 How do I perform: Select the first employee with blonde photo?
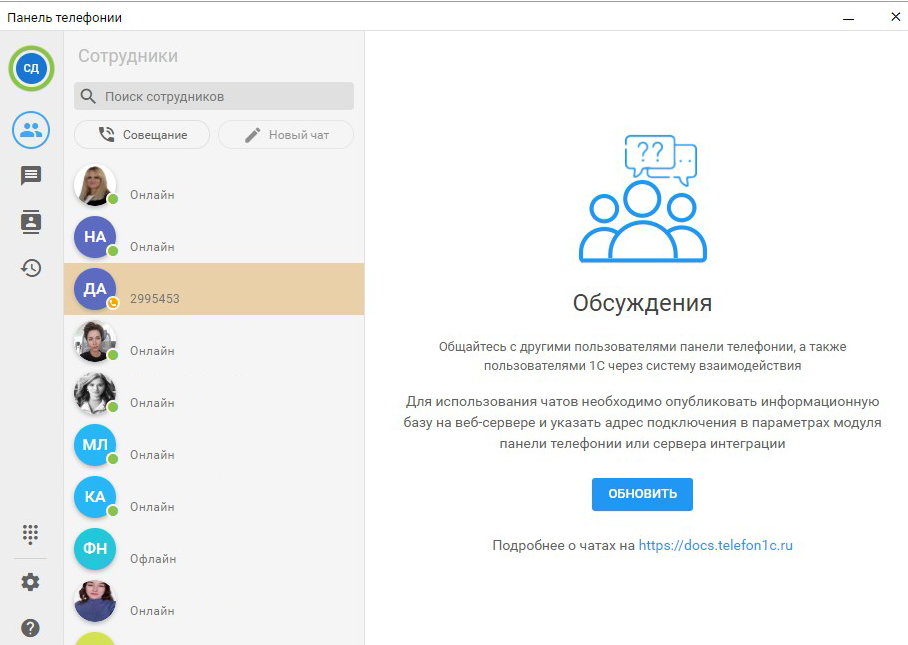click(213, 185)
